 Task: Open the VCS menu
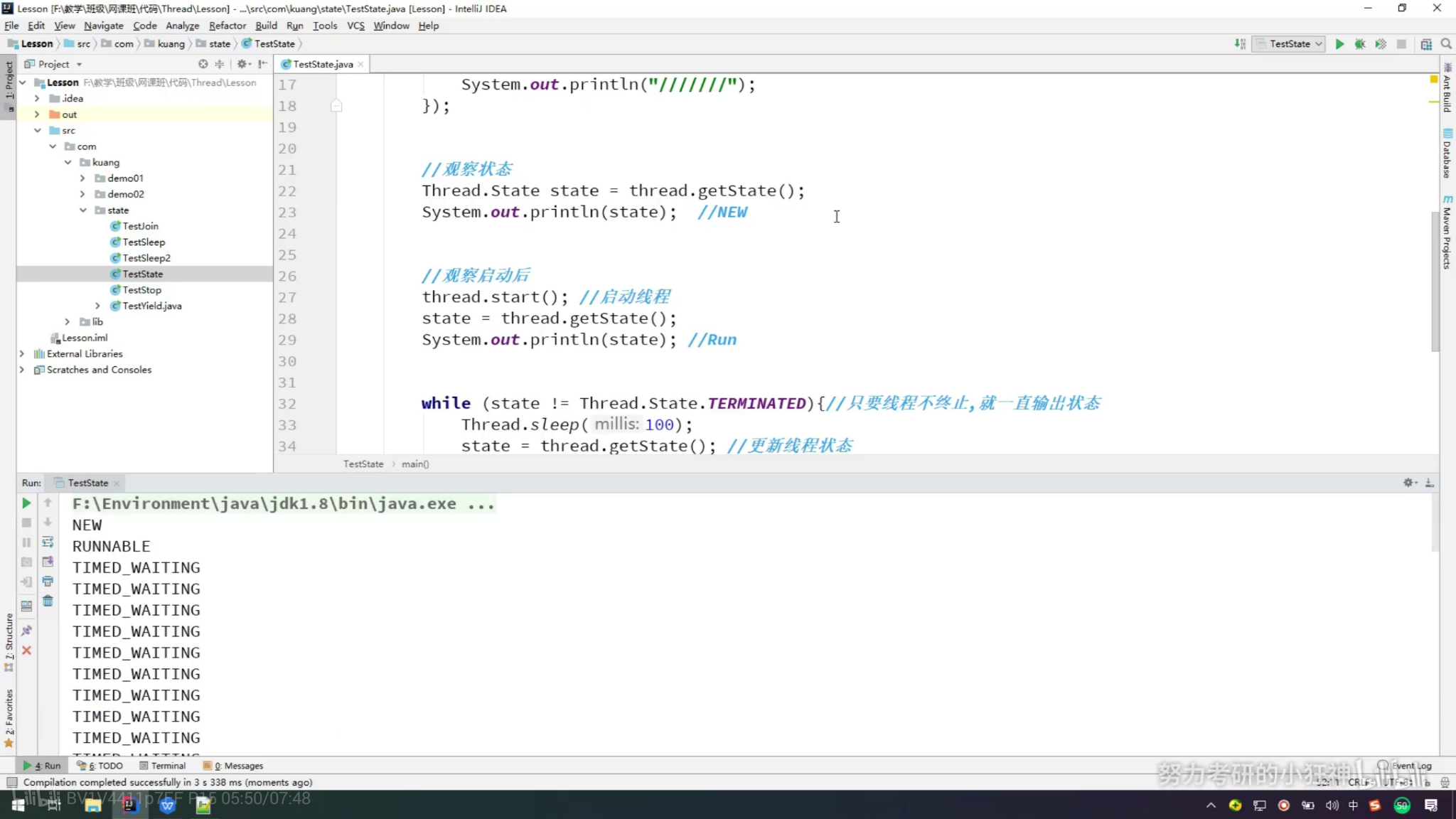[x=355, y=26]
